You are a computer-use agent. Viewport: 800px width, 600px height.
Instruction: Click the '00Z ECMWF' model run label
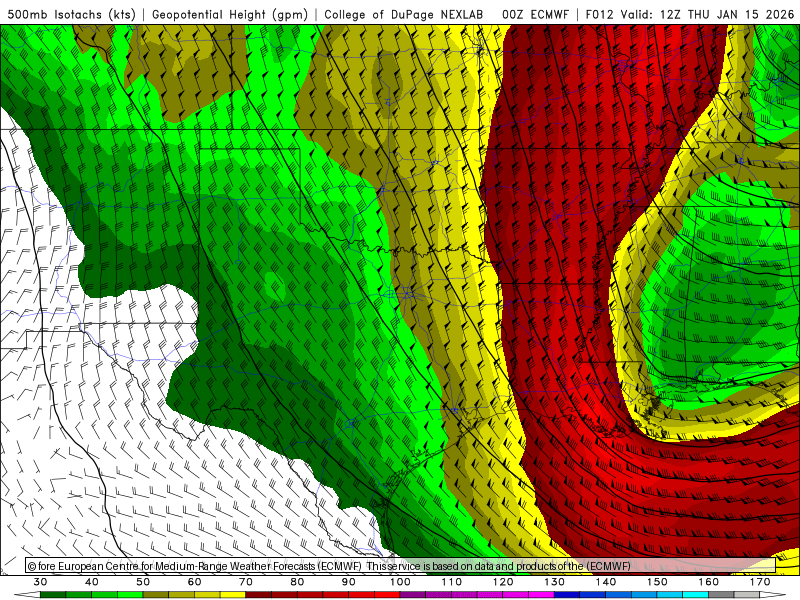click(x=535, y=15)
